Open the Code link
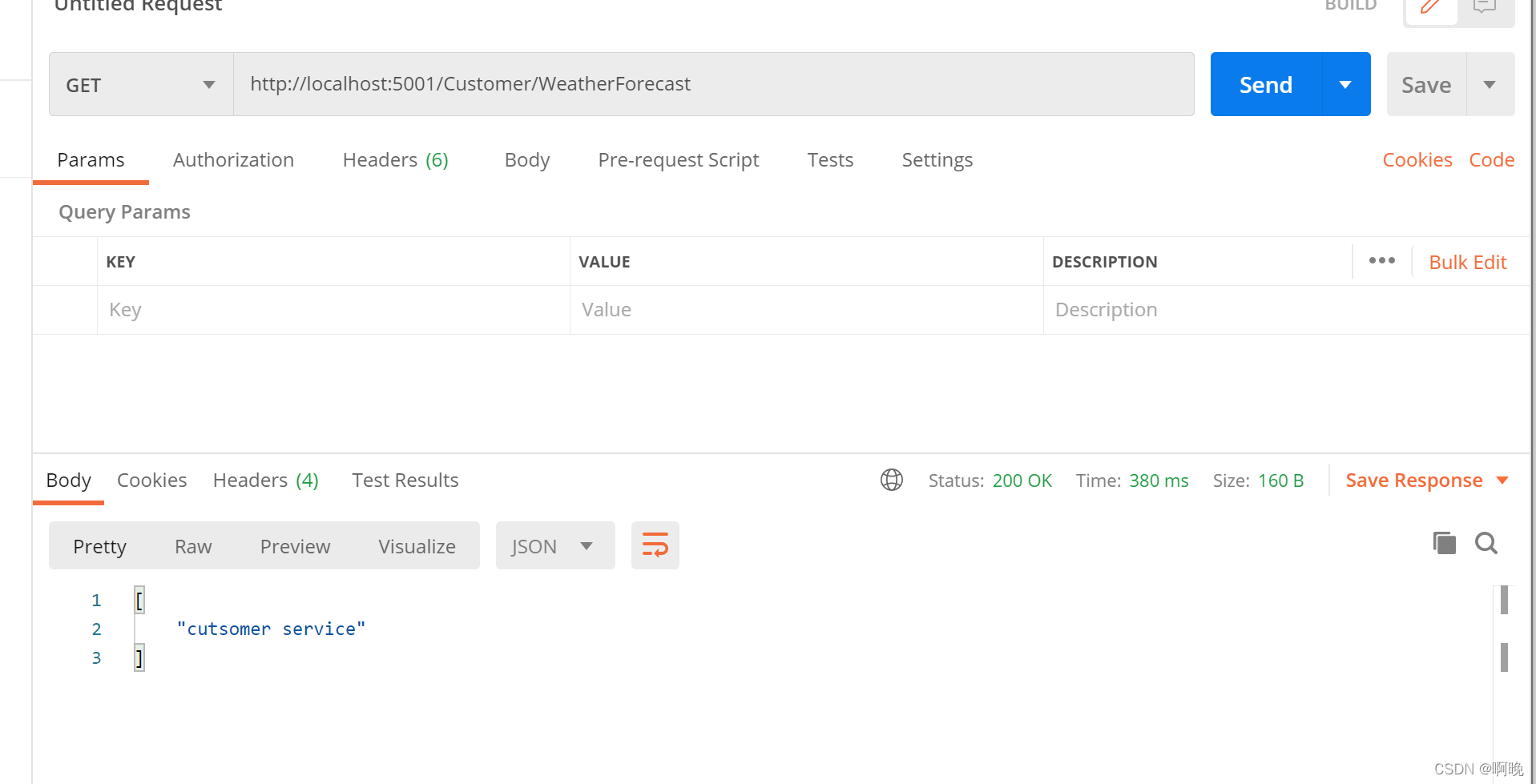This screenshot has width=1536, height=784. click(1491, 159)
